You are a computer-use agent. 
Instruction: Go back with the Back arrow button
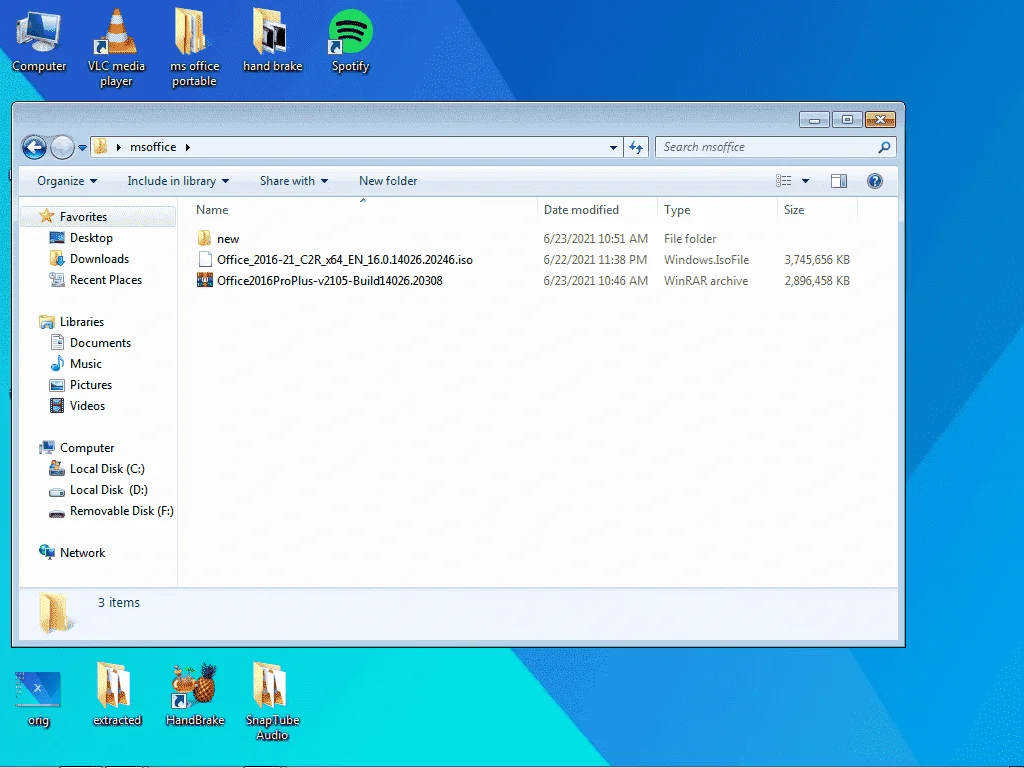[34, 148]
